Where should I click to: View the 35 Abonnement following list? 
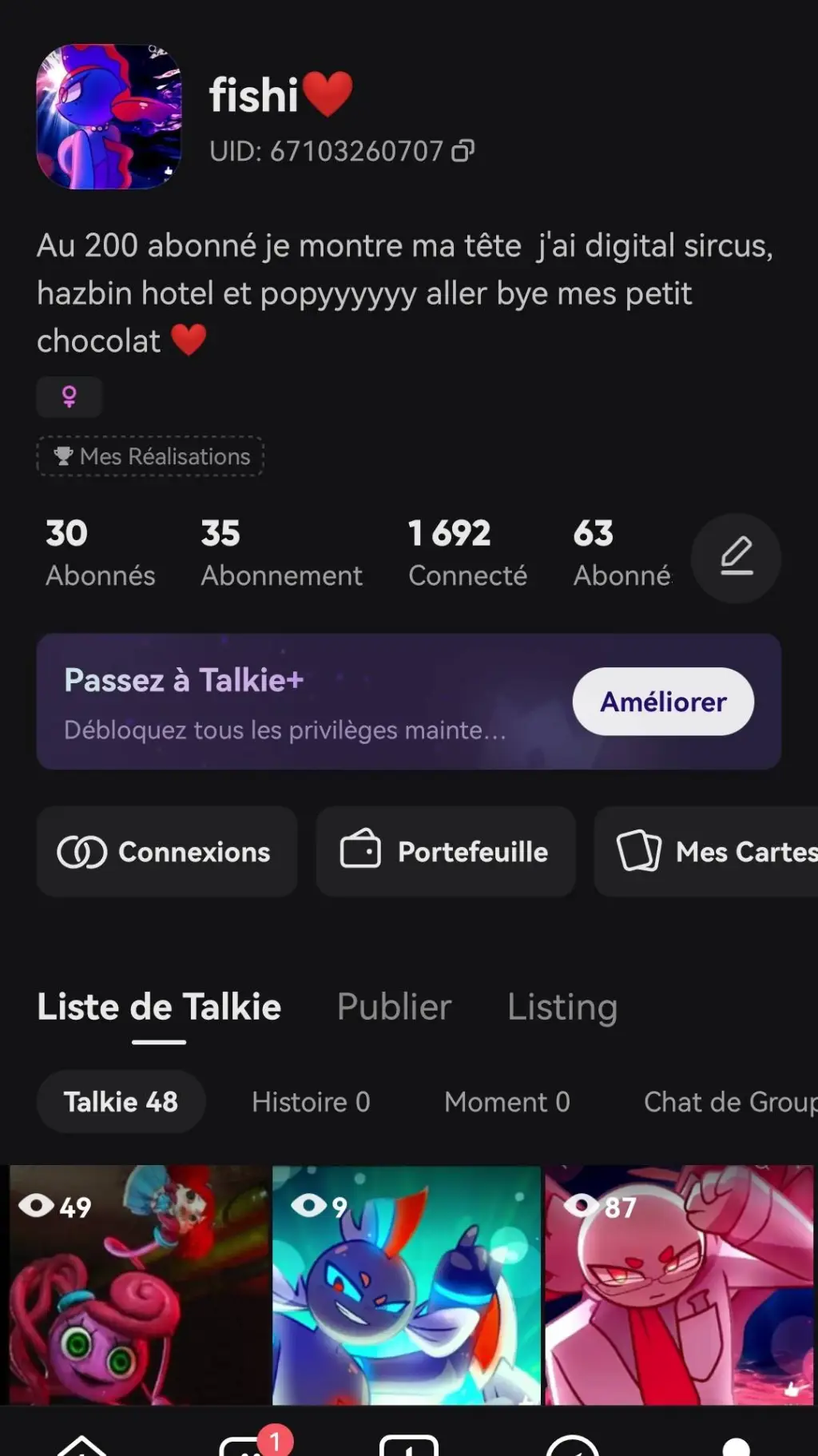point(280,553)
